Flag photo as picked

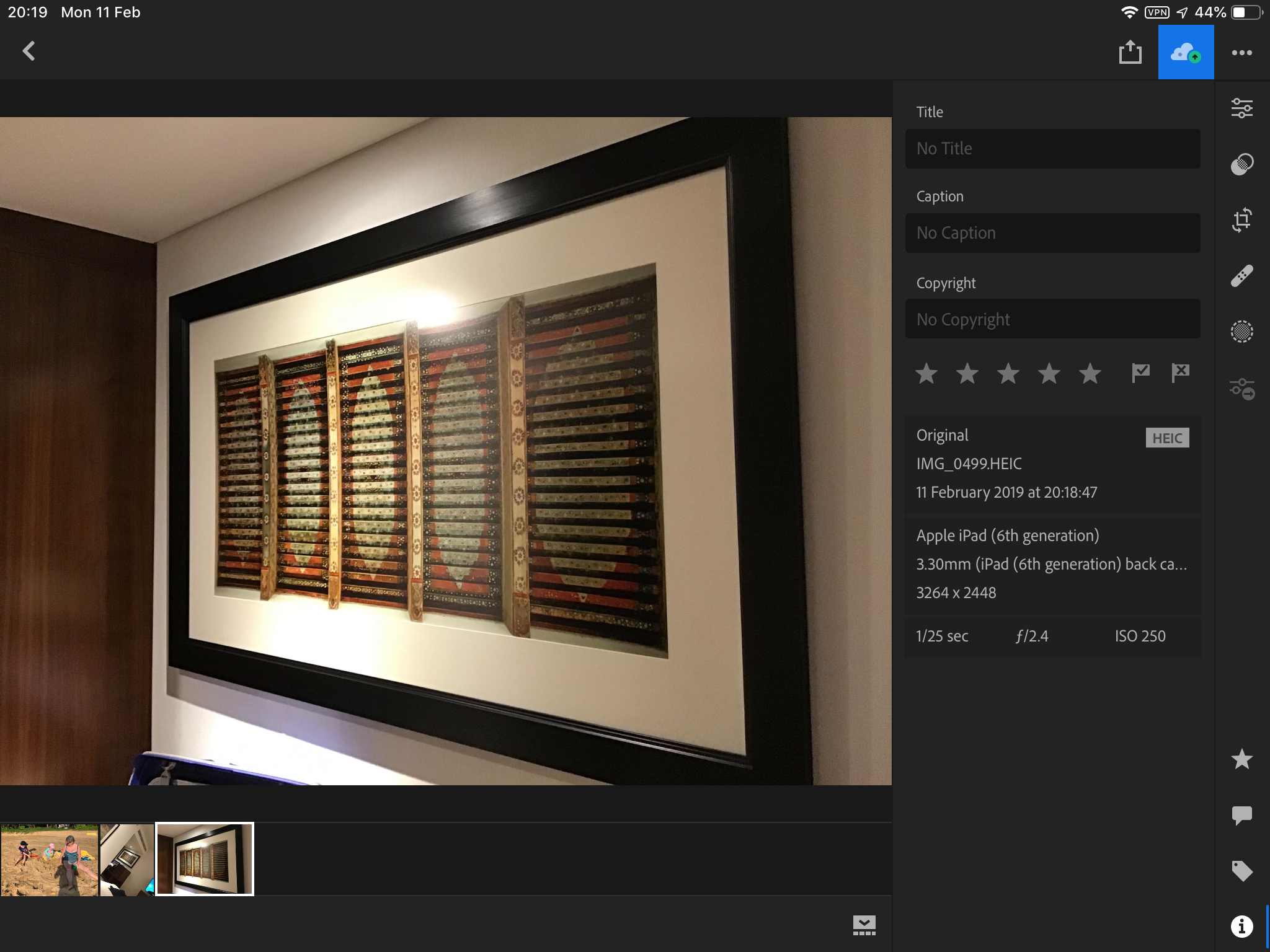point(1140,373)
